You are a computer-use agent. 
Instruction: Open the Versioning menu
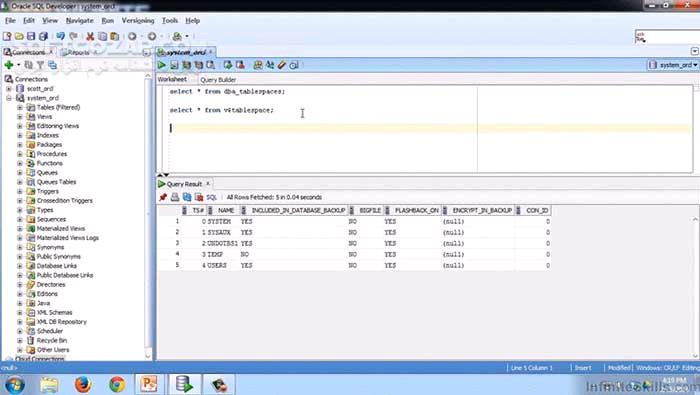[138, 21]
